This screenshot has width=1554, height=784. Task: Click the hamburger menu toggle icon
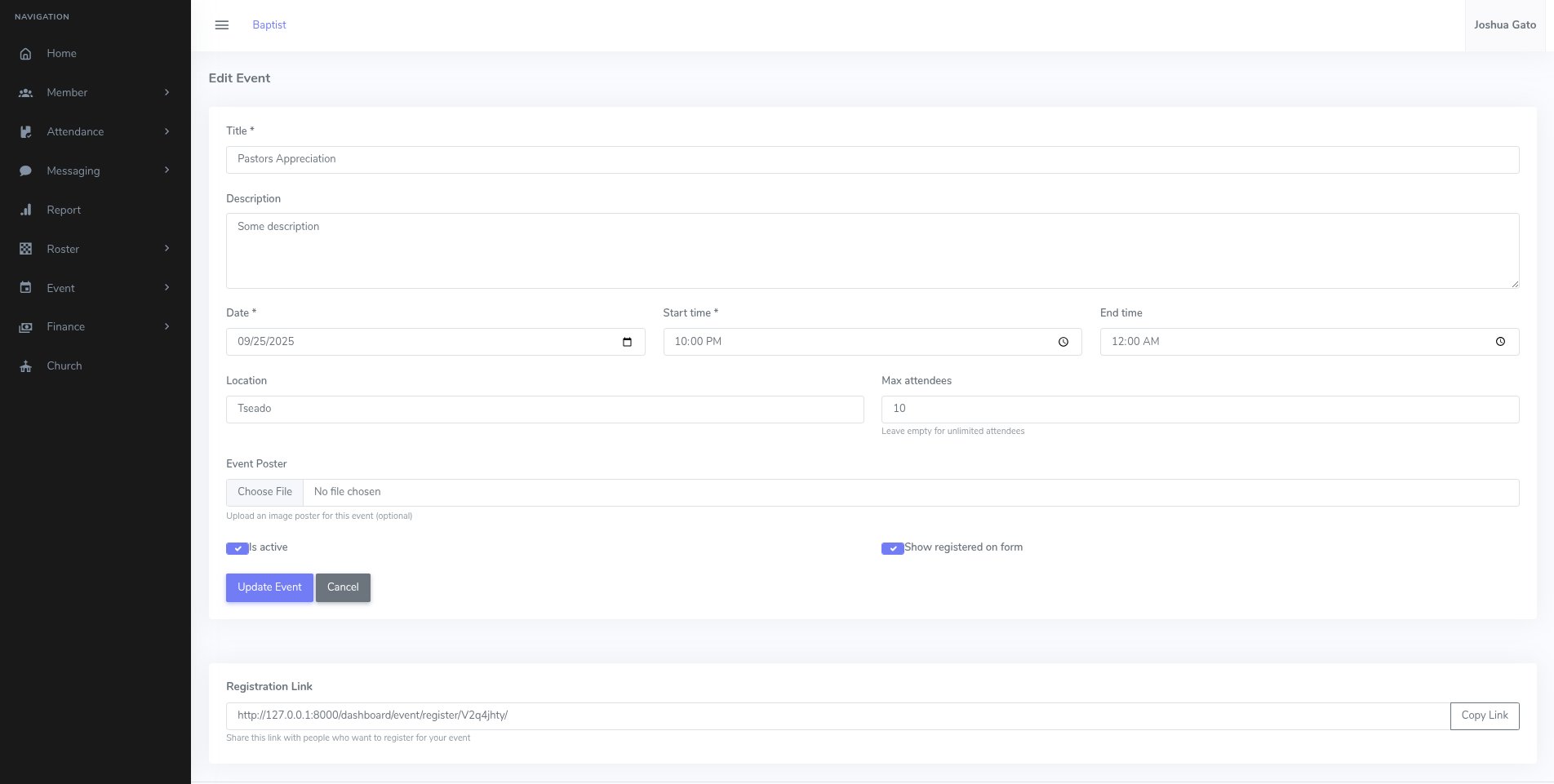(221, 25)
